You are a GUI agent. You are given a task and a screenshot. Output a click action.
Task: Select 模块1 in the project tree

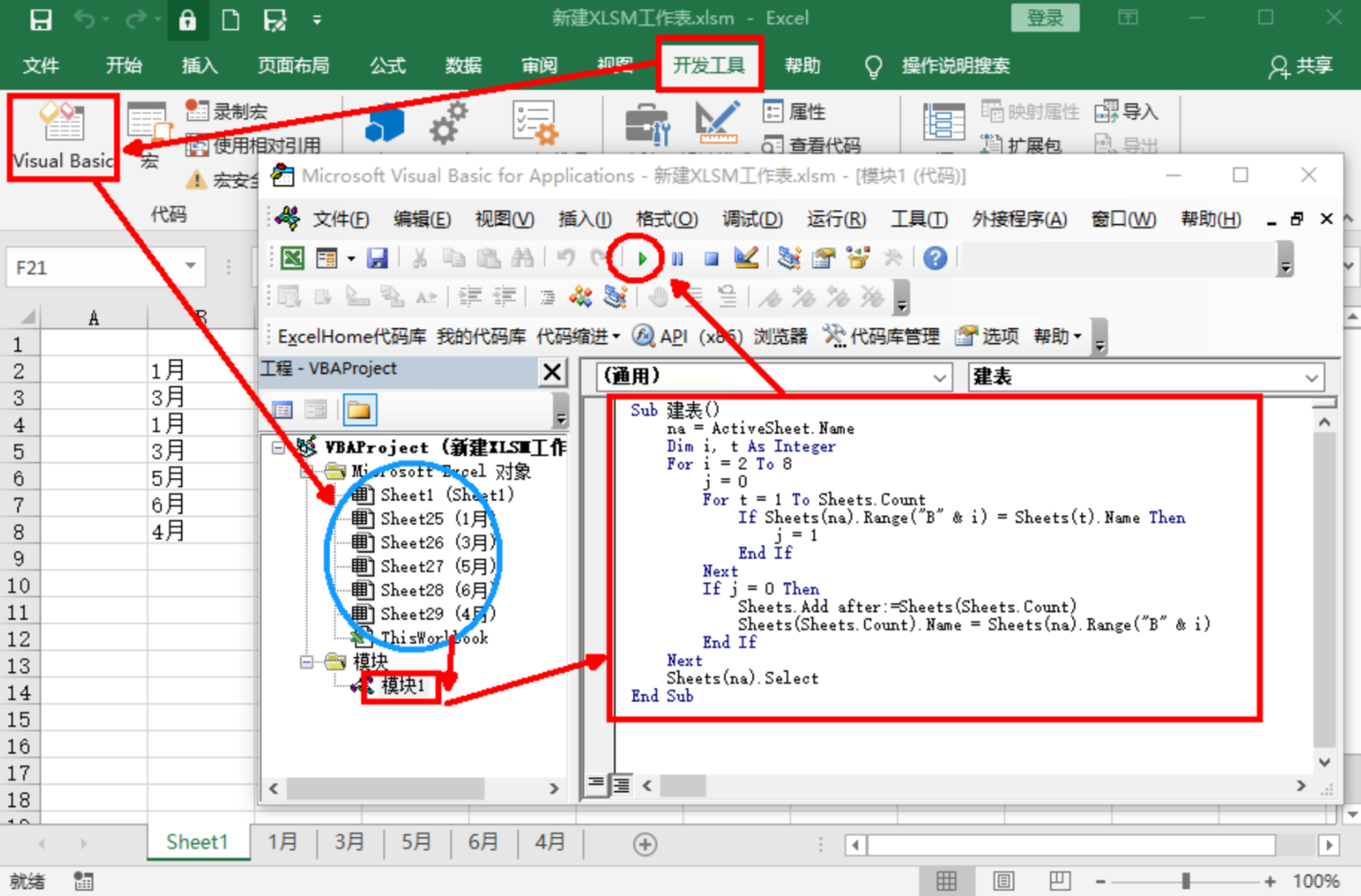(402, 686)
